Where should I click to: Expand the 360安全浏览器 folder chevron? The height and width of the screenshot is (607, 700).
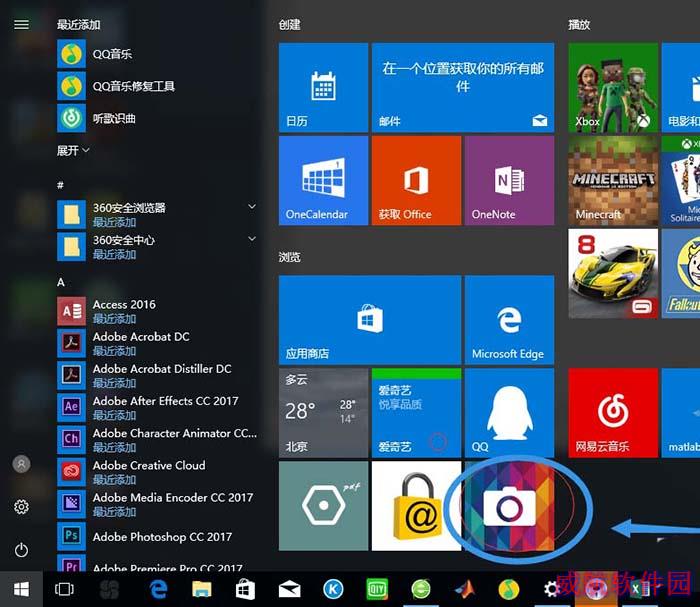coord(252,207)
